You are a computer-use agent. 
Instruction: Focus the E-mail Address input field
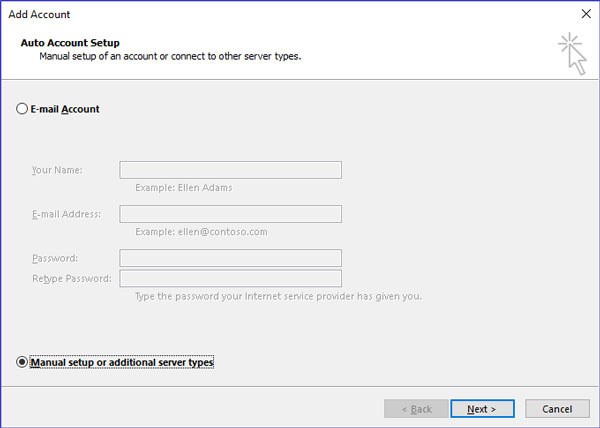[230, 214]
